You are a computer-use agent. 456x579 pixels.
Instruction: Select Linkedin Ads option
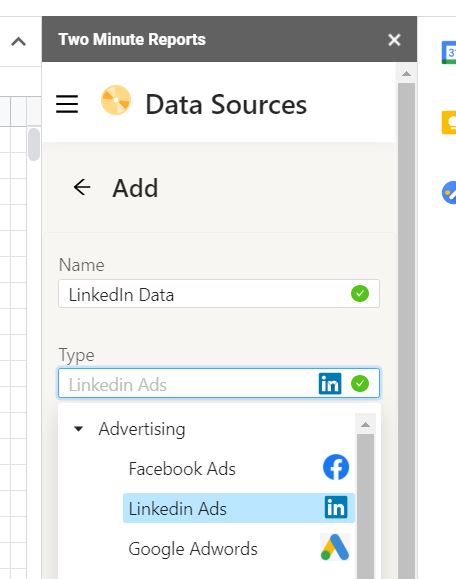tap(239, 508)
